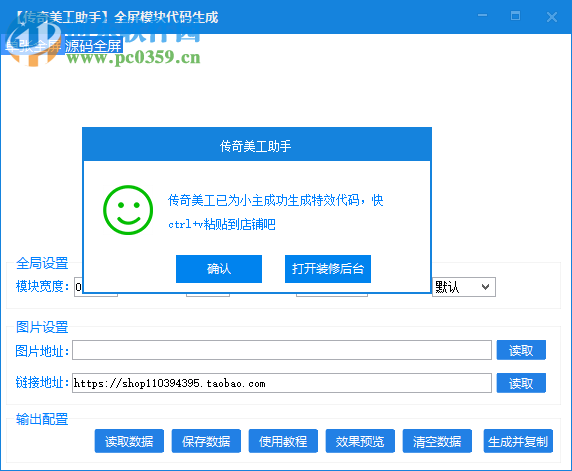Open the 使用教程 tutorial button

283,441
